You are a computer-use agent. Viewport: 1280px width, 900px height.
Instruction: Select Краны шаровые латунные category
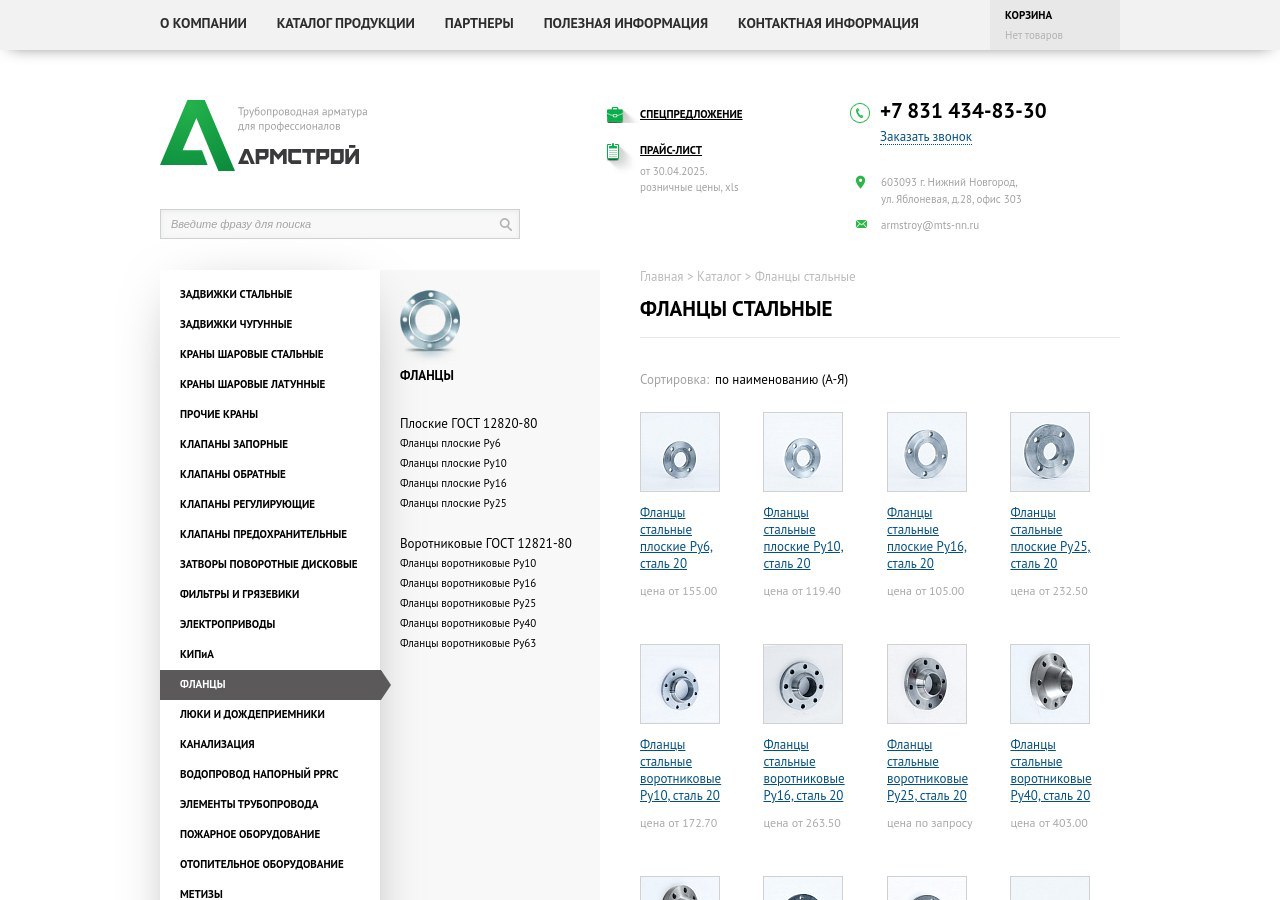pyautogui.click(x=270, y=384)
